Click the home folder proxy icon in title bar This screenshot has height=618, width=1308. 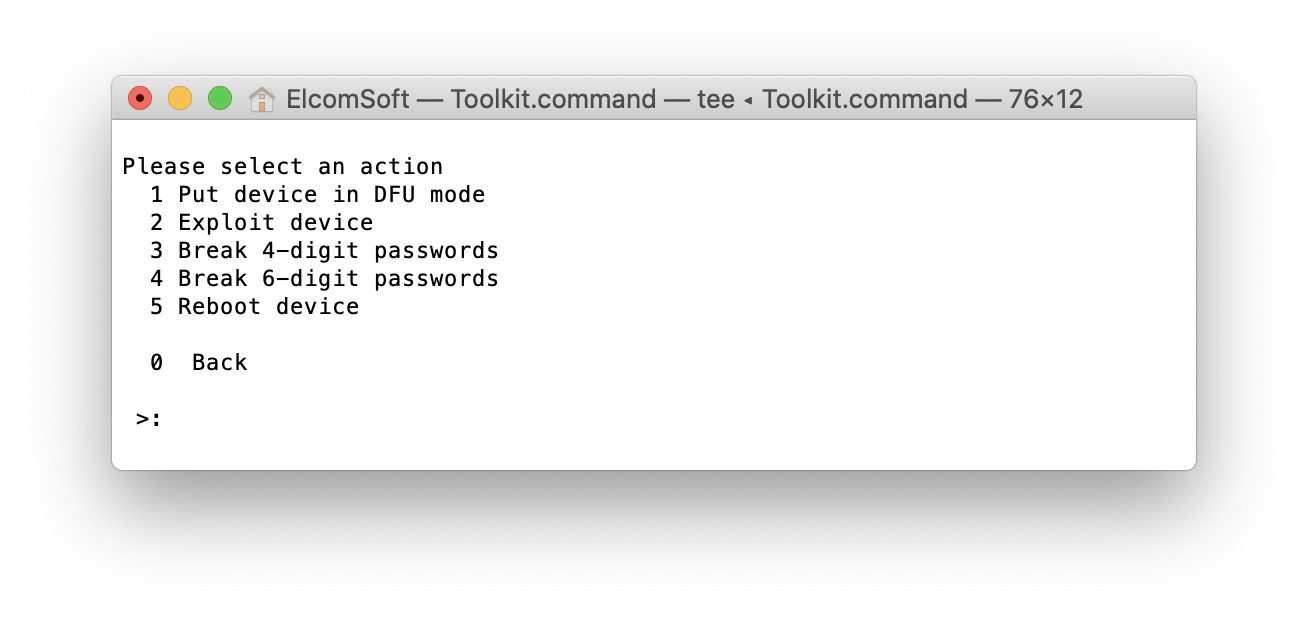(x=262, y=99)
